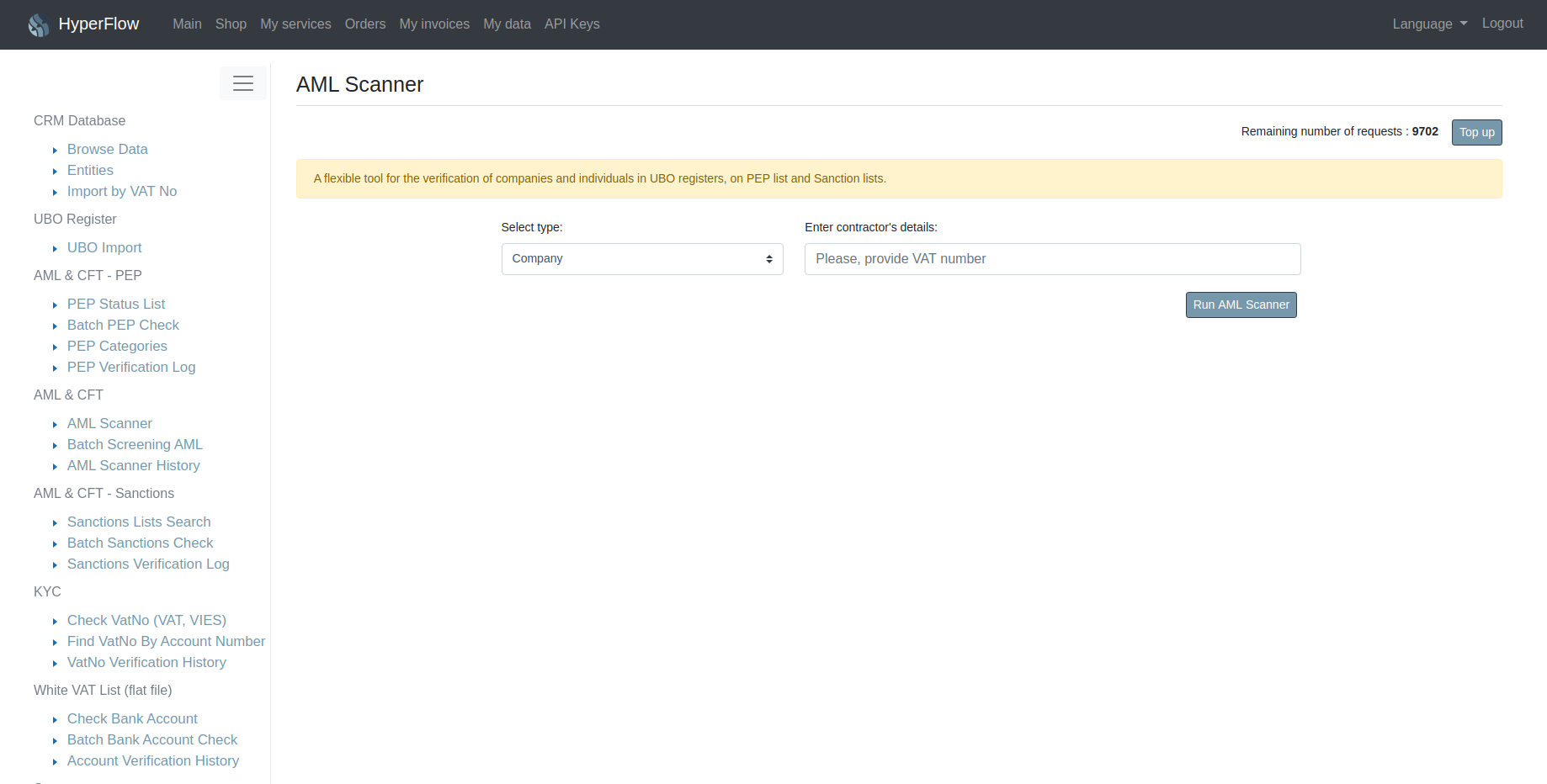
Task: Click the arrow bullet beside AML Scanner History
Action: [x=55, y=466]
